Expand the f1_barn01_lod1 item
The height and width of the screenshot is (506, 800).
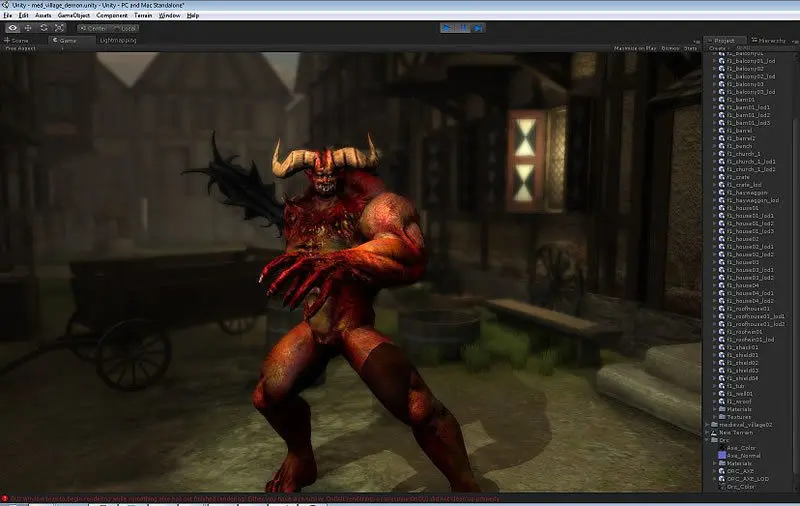(714, 107)
